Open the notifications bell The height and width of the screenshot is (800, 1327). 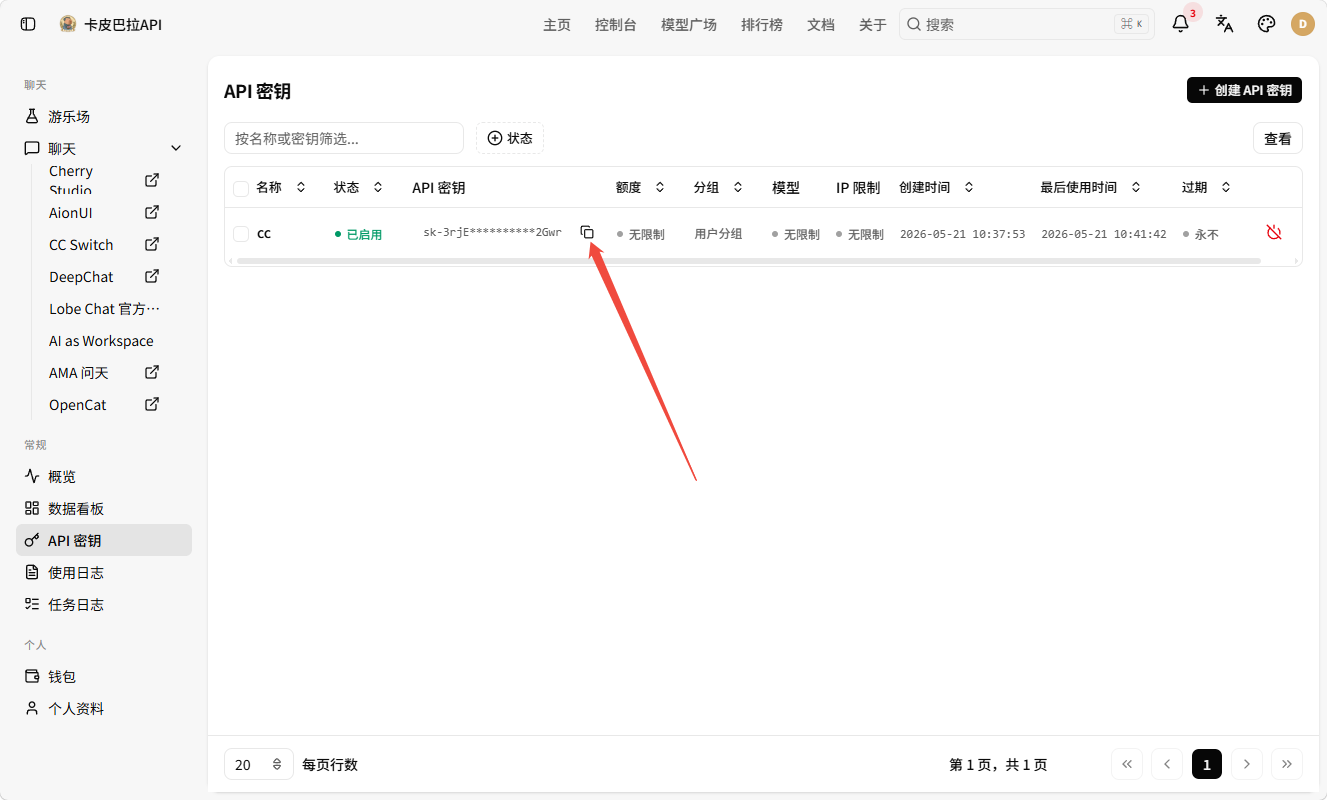[1181, 24]
